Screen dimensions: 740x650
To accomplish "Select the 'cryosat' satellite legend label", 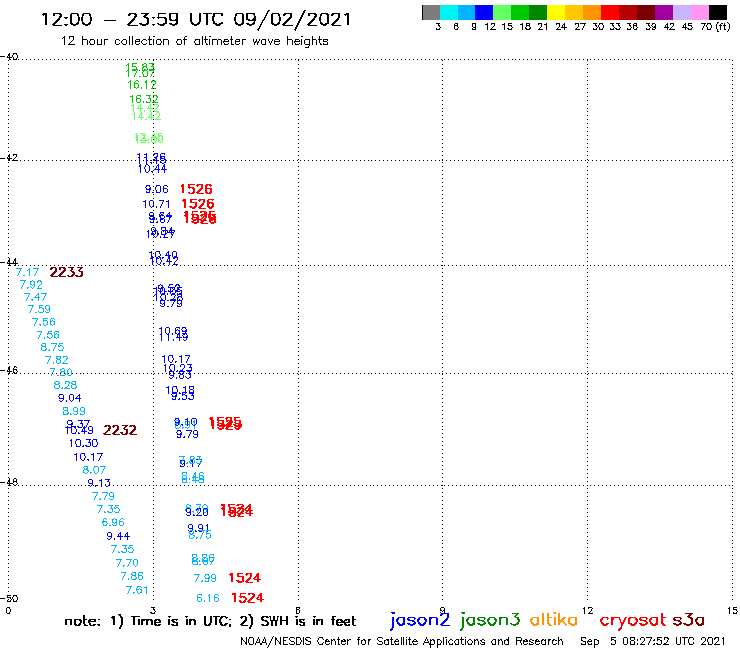I will [x=632, y=620].
